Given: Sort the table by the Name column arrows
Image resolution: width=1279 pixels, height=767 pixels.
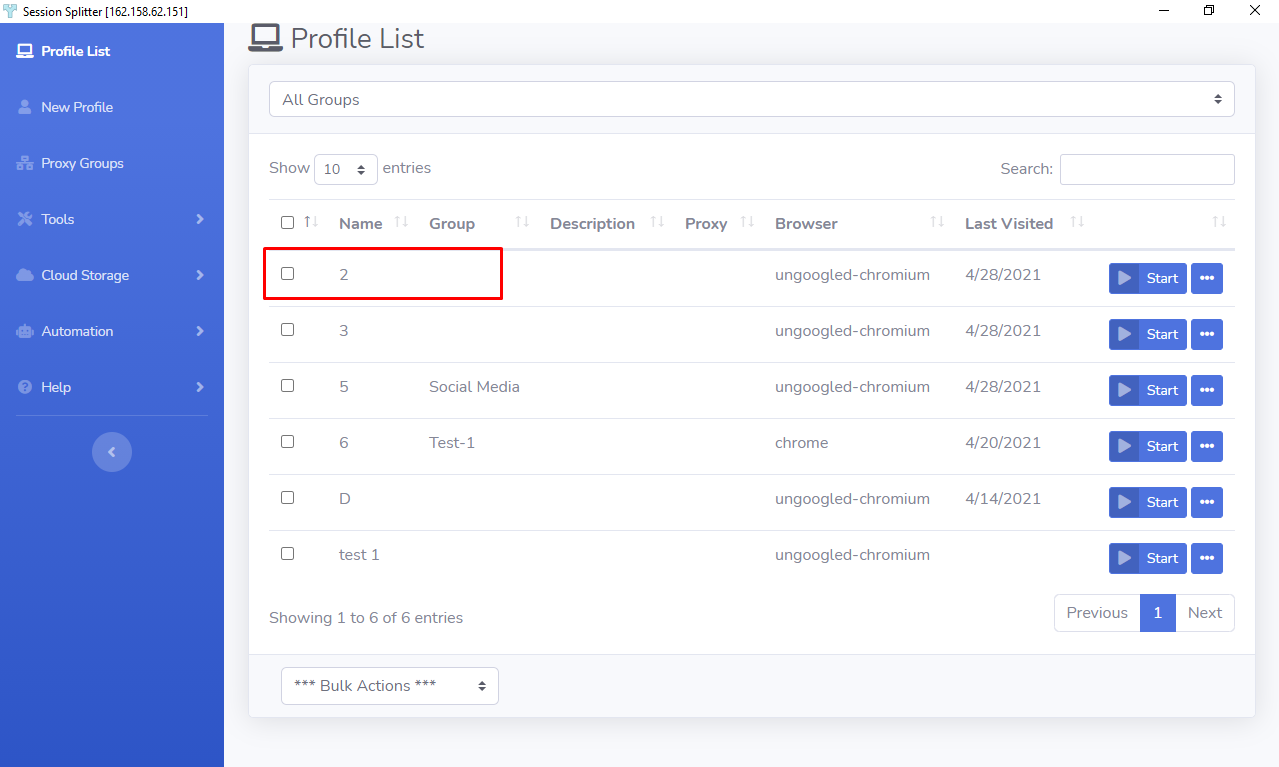Looking at the screenshot, I should (x=402, y=222).
